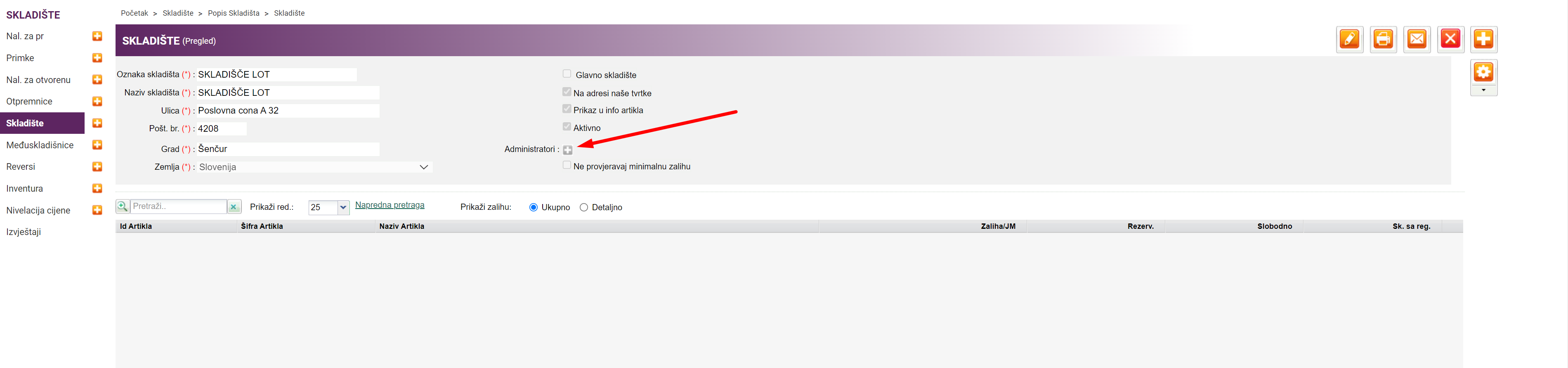Open Primke menu item

20,58
